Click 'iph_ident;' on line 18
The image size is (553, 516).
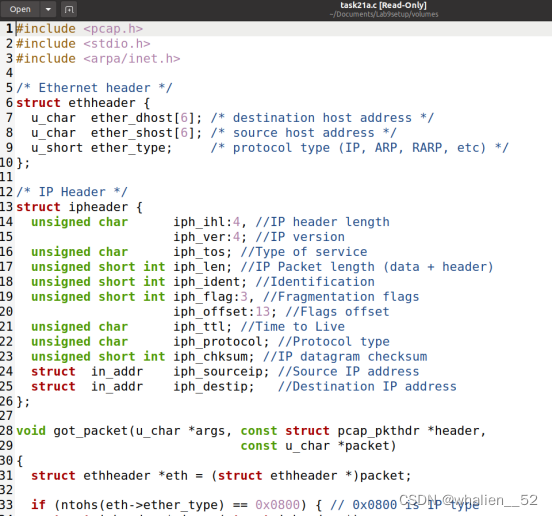pos(209,282)
